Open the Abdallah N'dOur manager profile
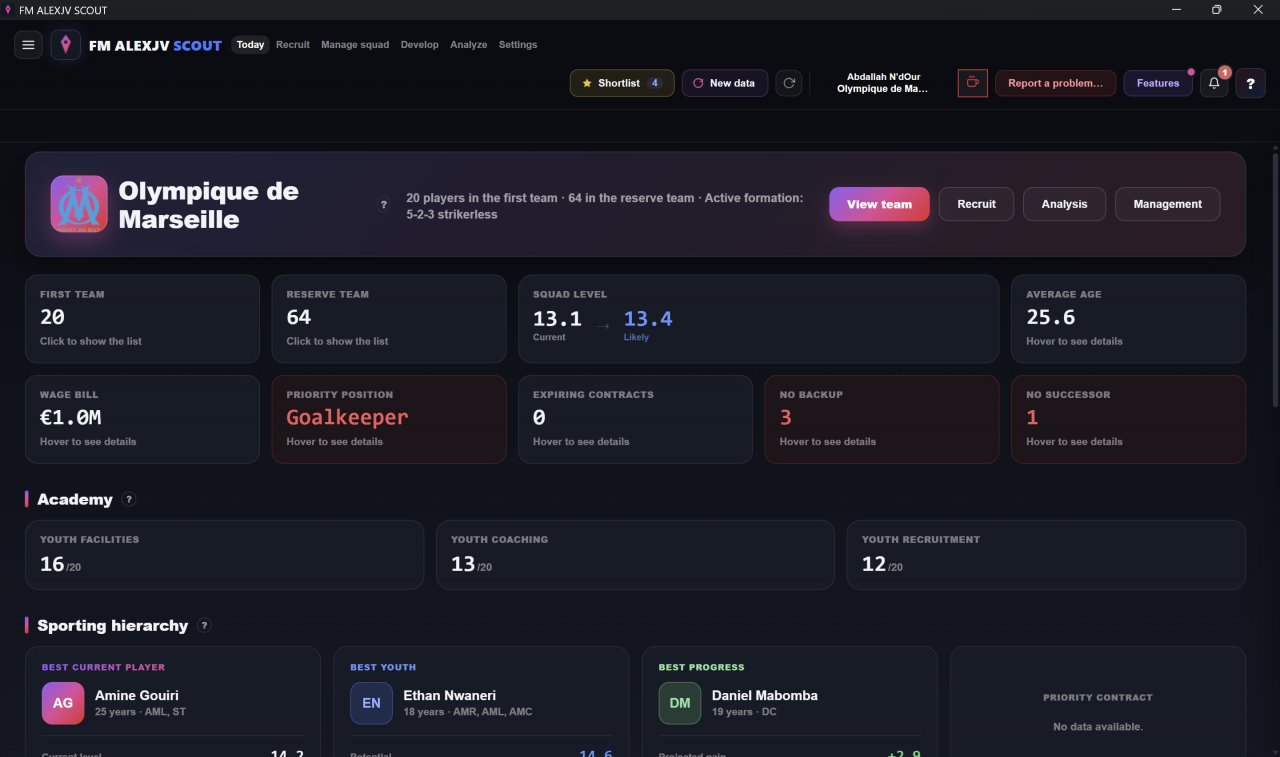The image size is (1280, 757). point(883,83)
